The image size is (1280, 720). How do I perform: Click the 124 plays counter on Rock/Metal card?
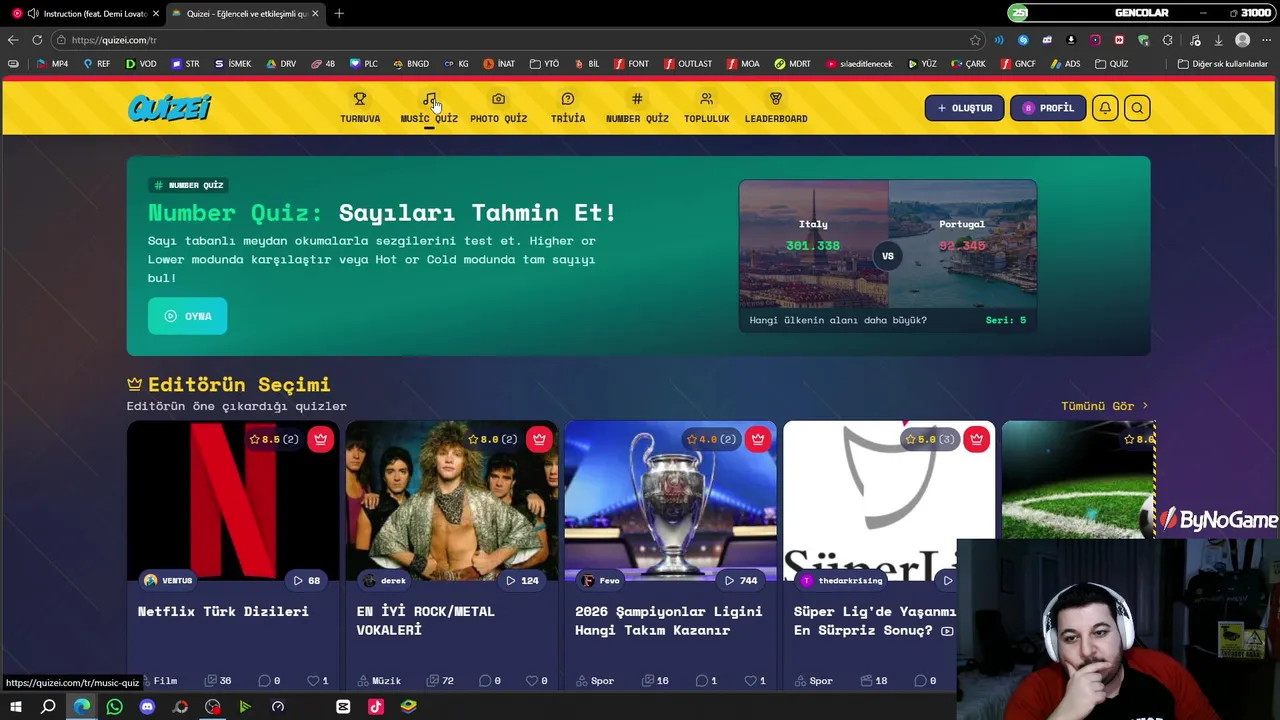(523, 580)
